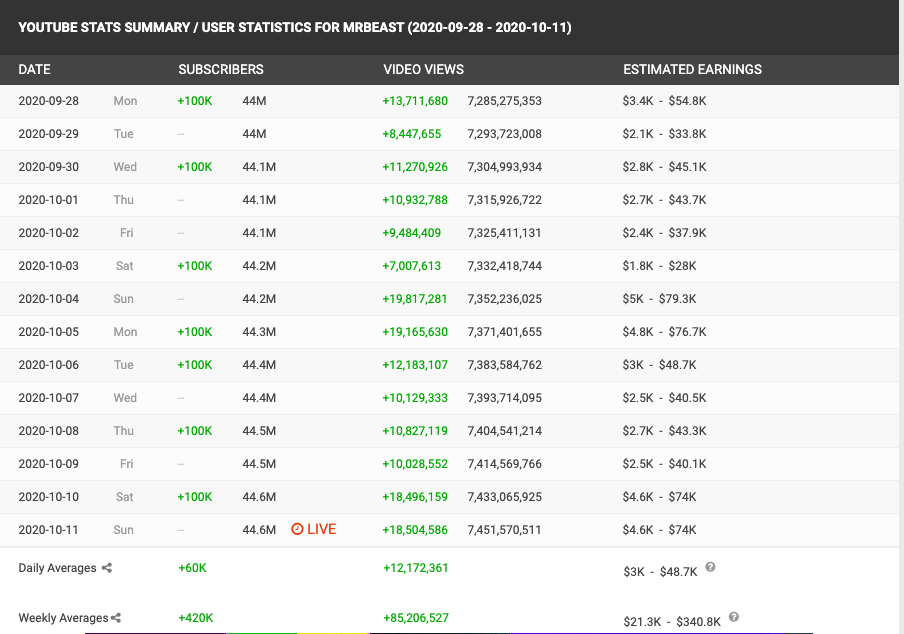Click the LIVE clock icon
Screen dimensions: 904x634
[297, 529]
